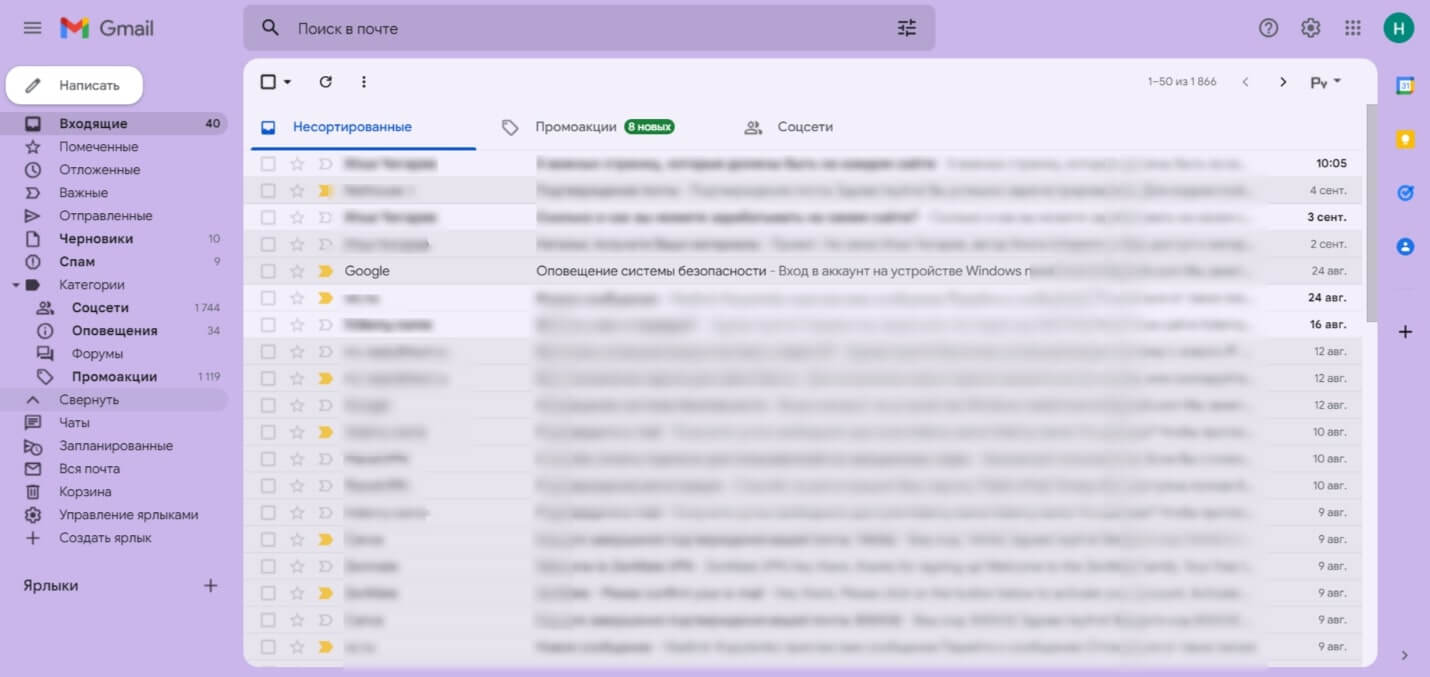Viewport: 1430px width, 677px height.
Task: Open Google Keep in side panel
Action: pyautogui.click(x=1405, y=139)
